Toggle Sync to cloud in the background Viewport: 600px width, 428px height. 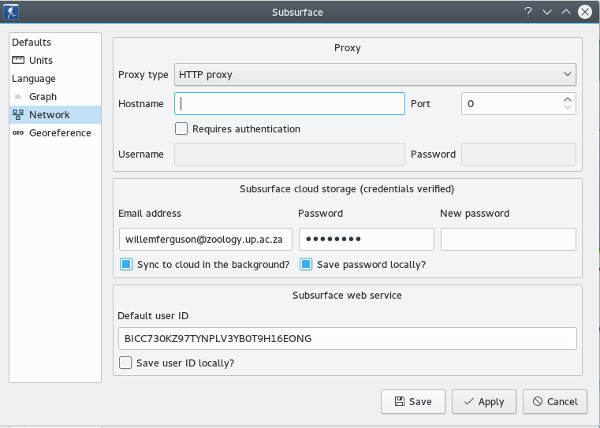click(126, 264)
